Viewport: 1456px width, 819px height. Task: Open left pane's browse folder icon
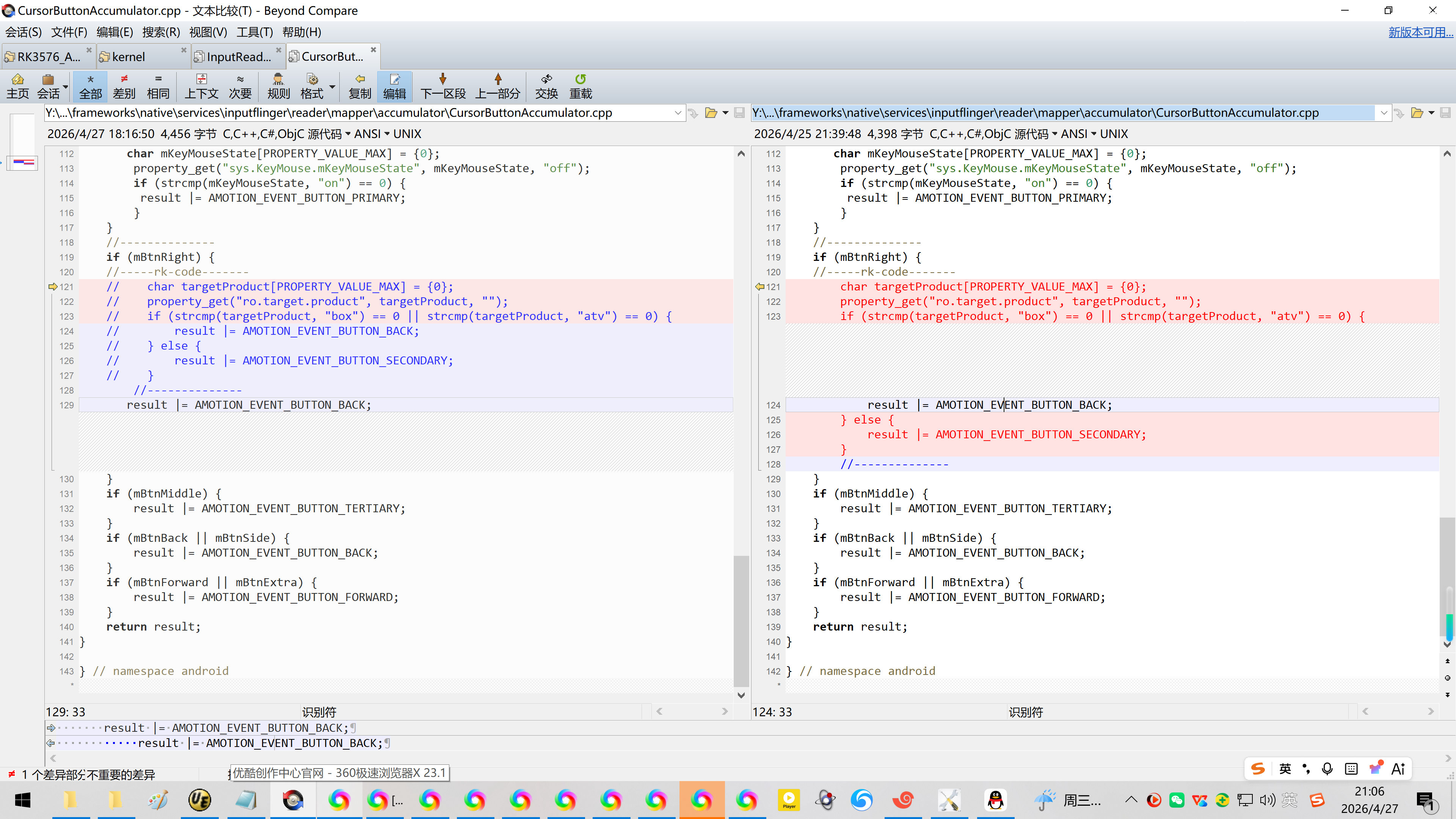(x=711, y=113)
